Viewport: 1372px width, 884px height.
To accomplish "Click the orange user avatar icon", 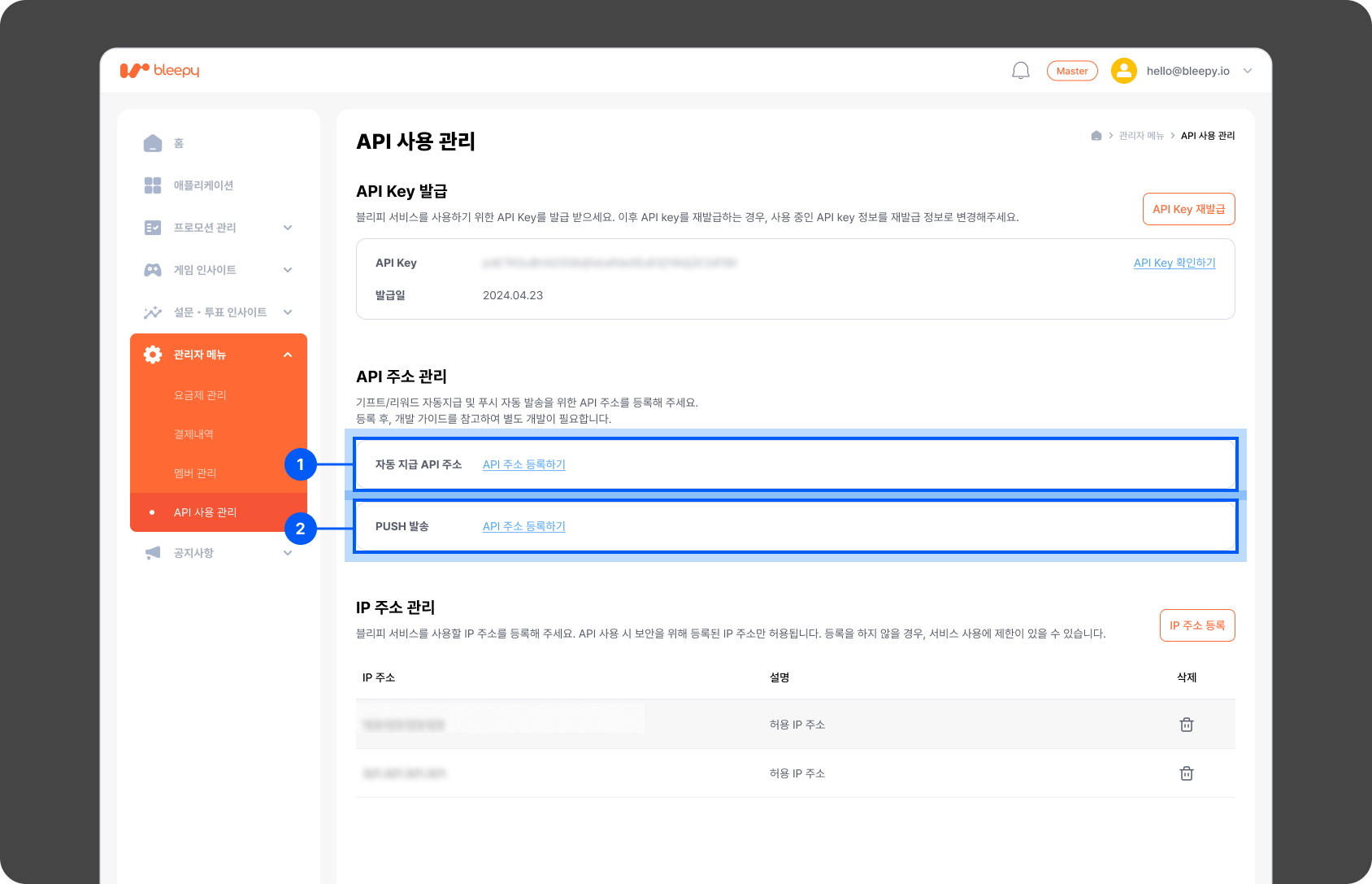I will coord(1123,71).
